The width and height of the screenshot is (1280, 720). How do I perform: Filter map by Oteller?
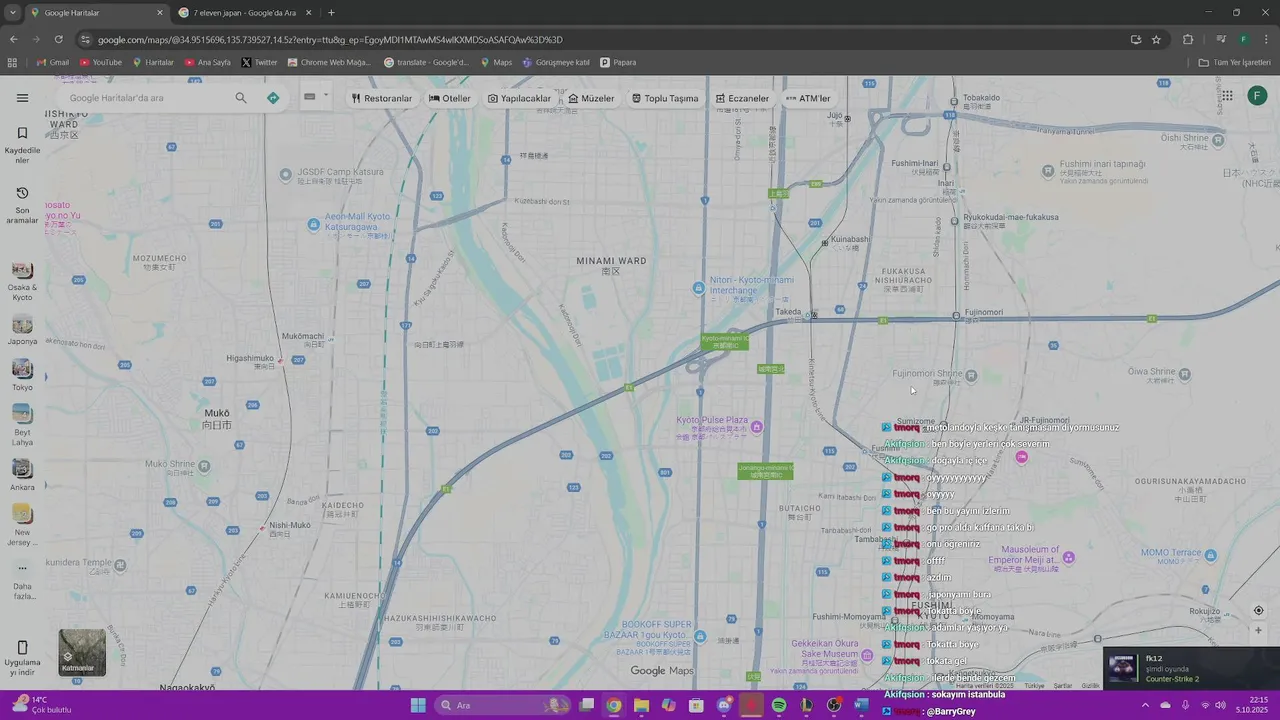(450, 98)
